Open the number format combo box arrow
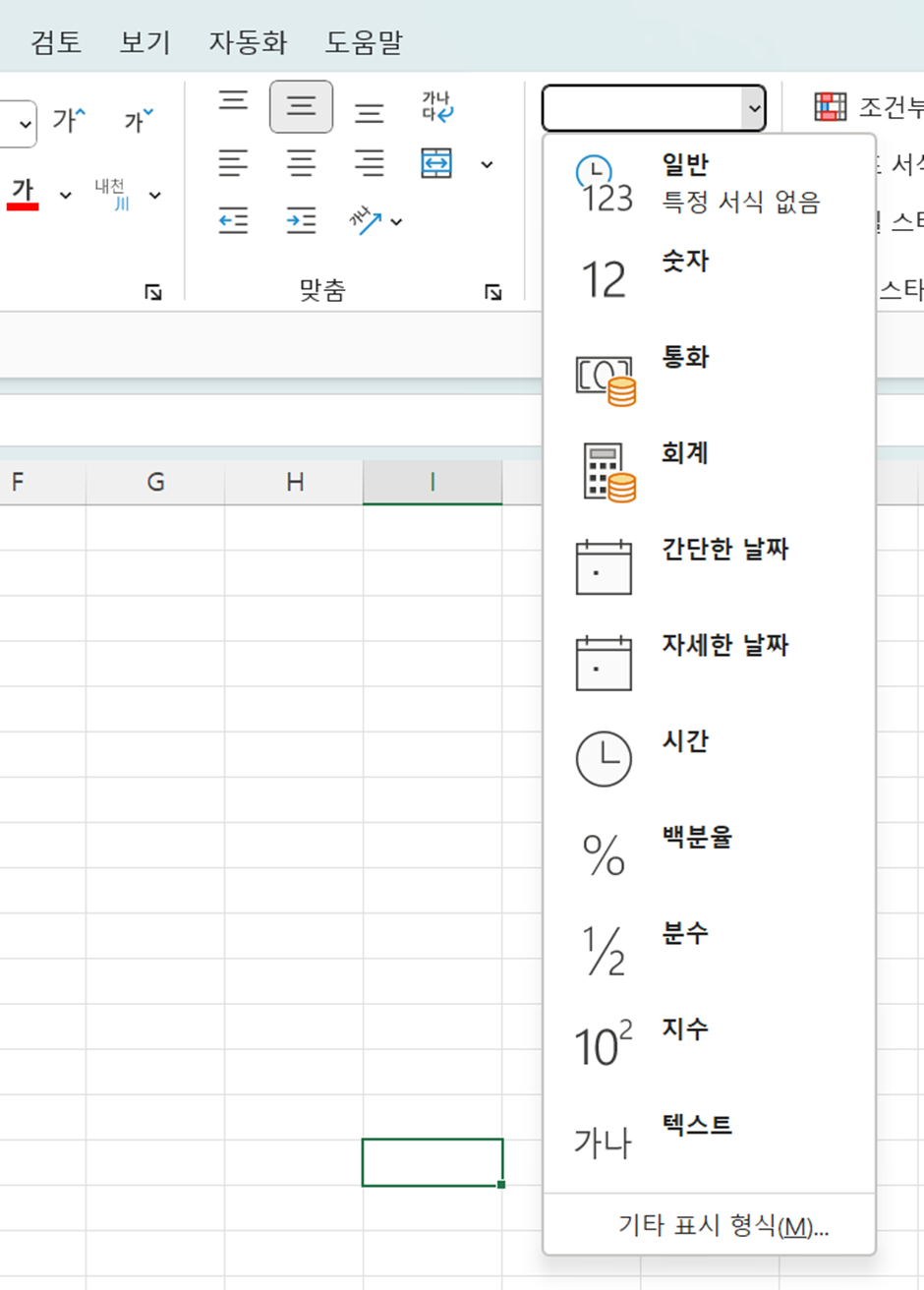Screen dimensions: 924x1290 (754, 108)
